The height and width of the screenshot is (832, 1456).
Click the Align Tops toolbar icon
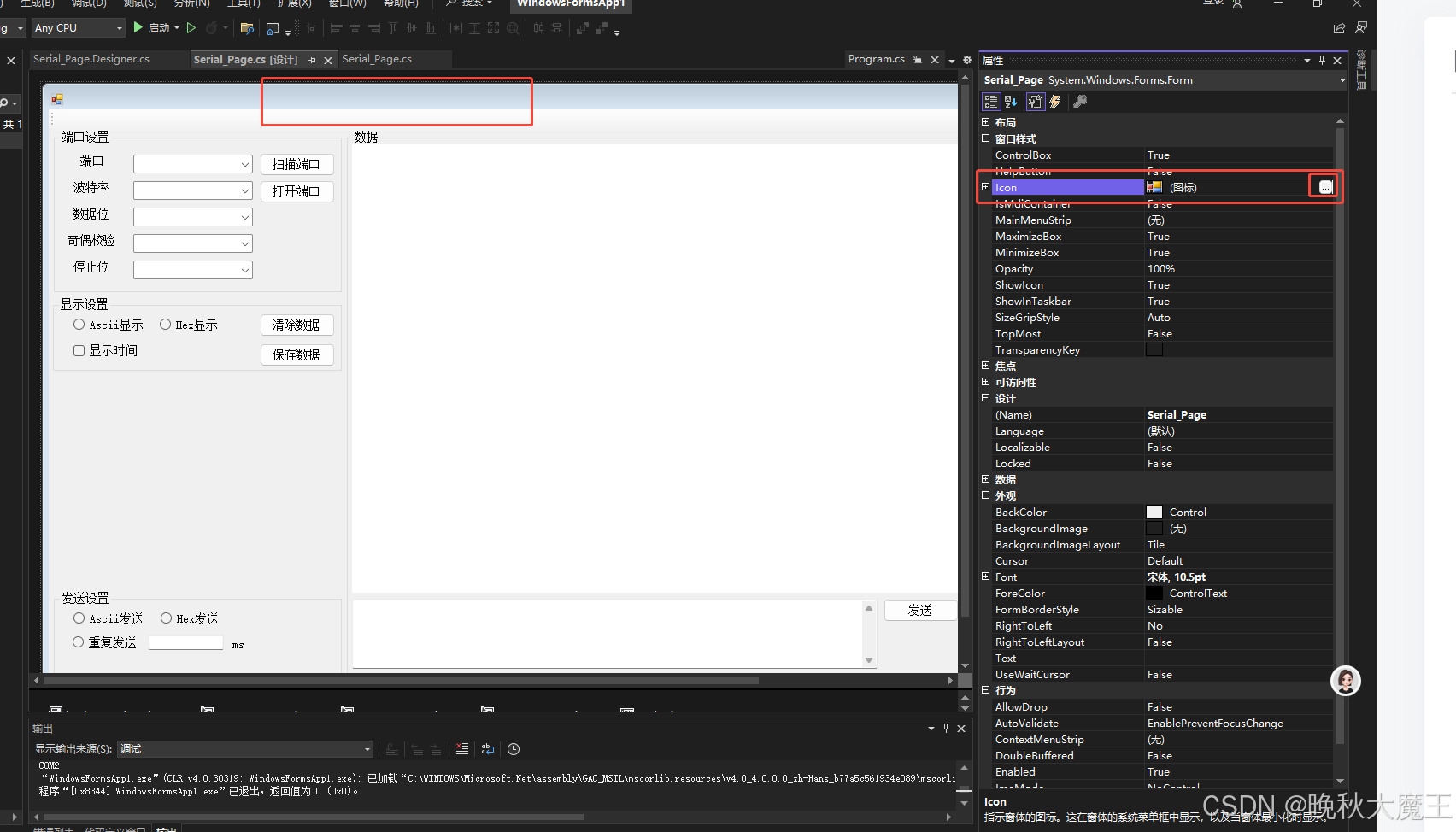[x=393, y=28]
